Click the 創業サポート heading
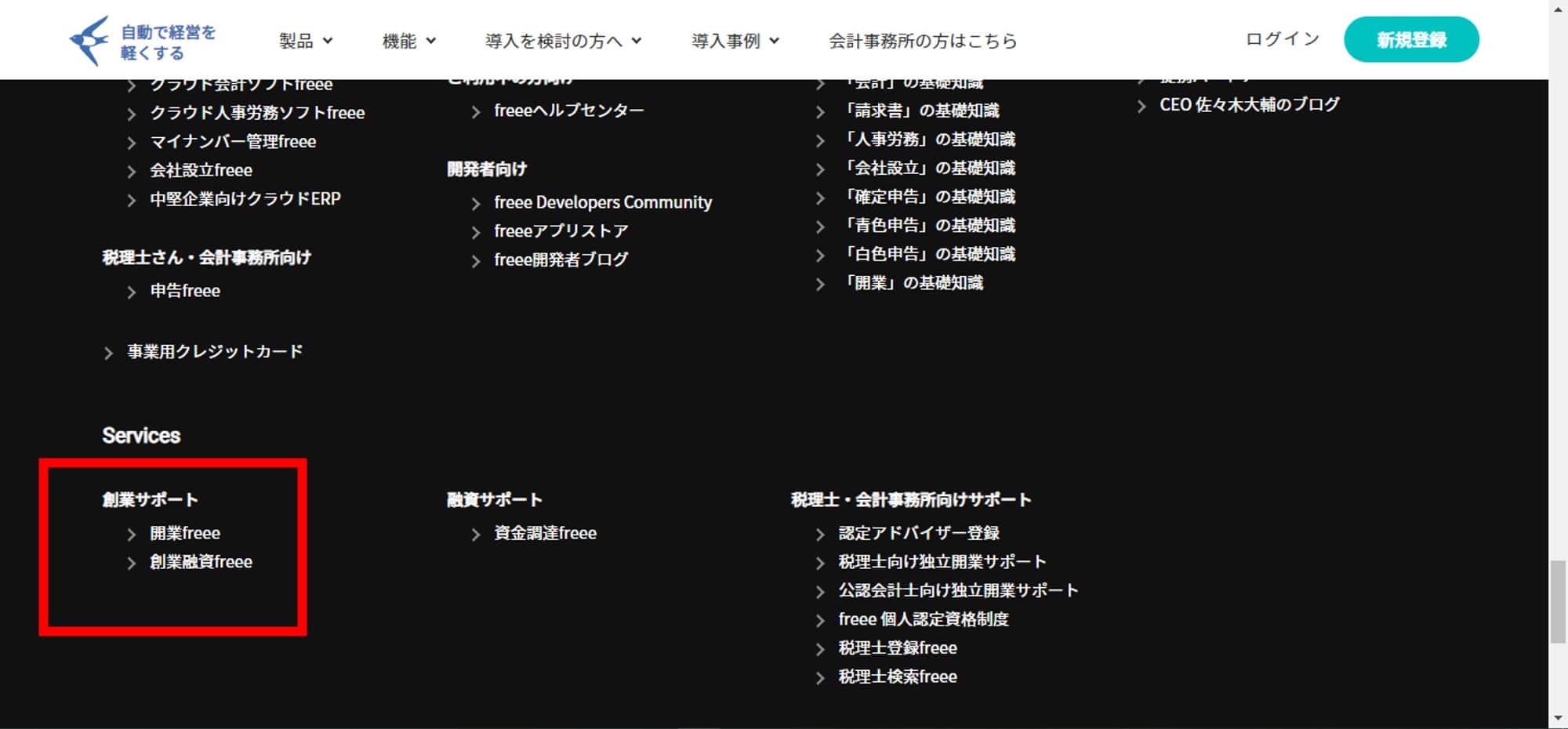 tap(150, 499)
